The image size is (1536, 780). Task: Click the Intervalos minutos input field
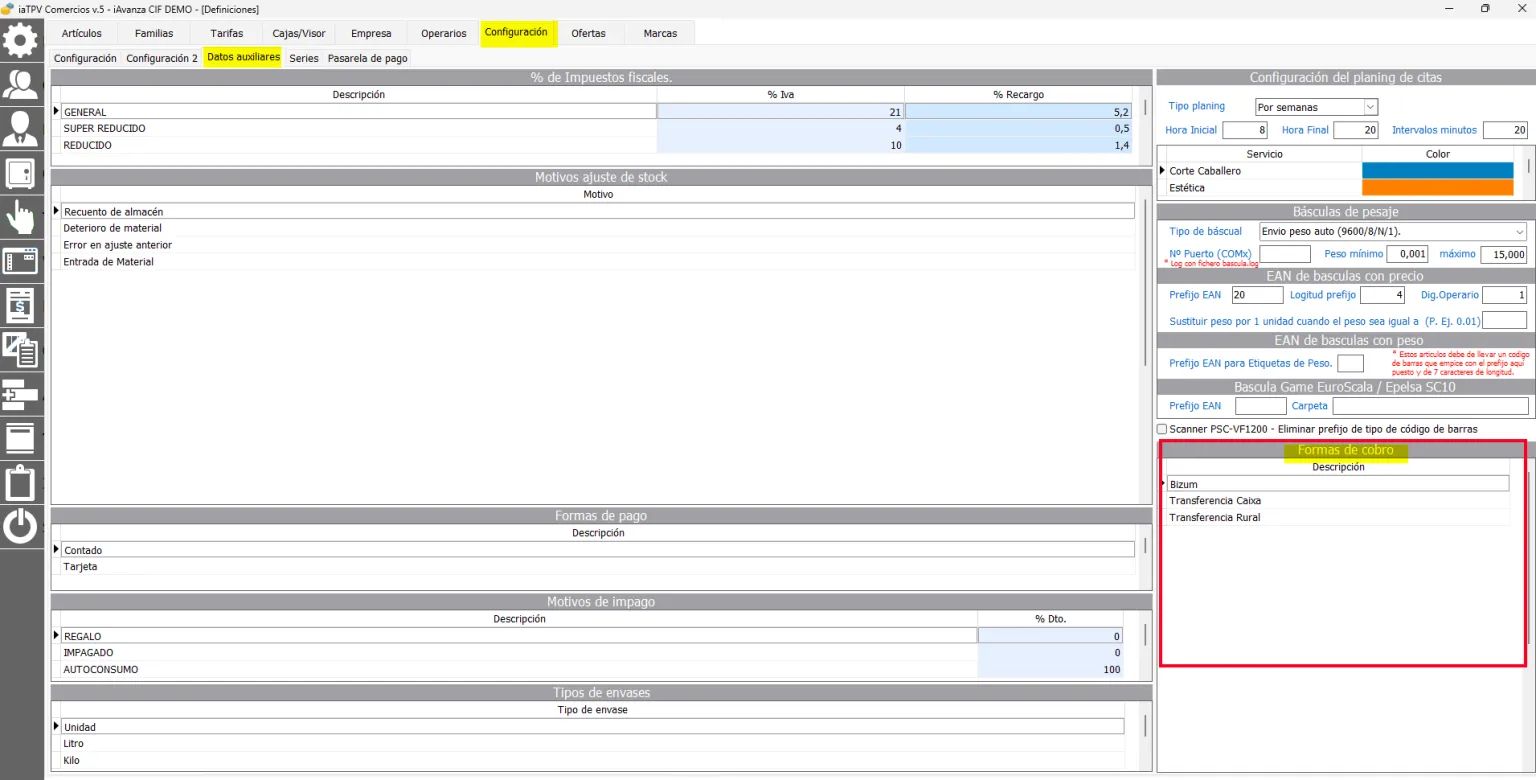[x=1506, y=130]
